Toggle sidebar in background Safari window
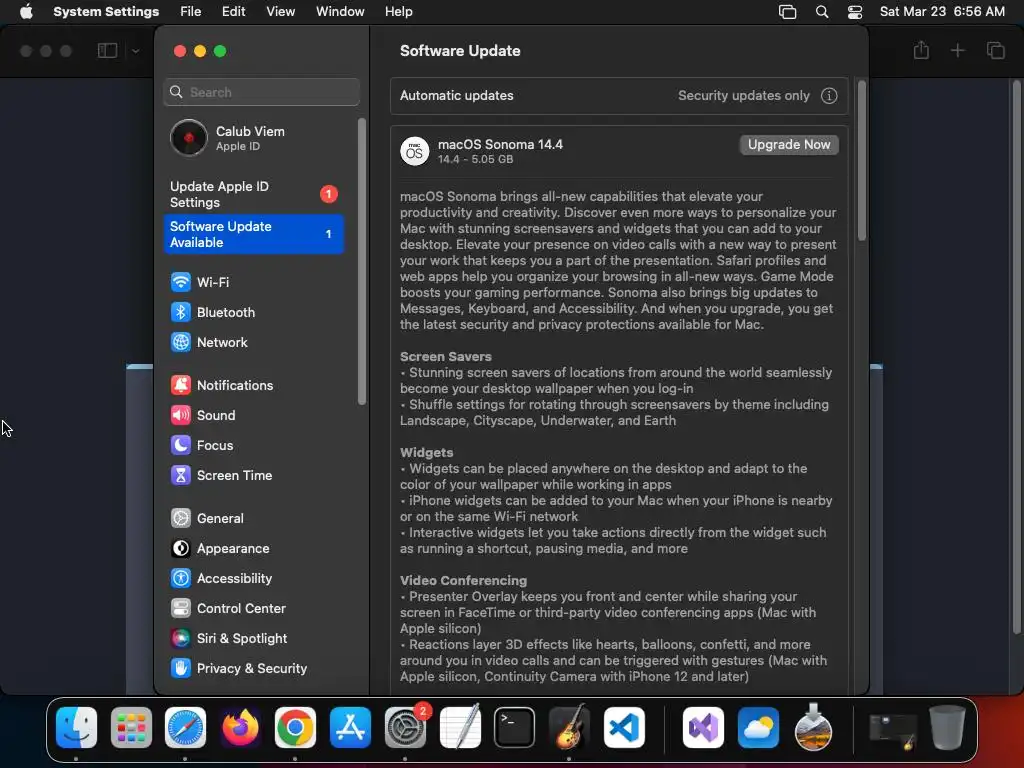This screenshot has width=1024, height=768. click(107, 50)
